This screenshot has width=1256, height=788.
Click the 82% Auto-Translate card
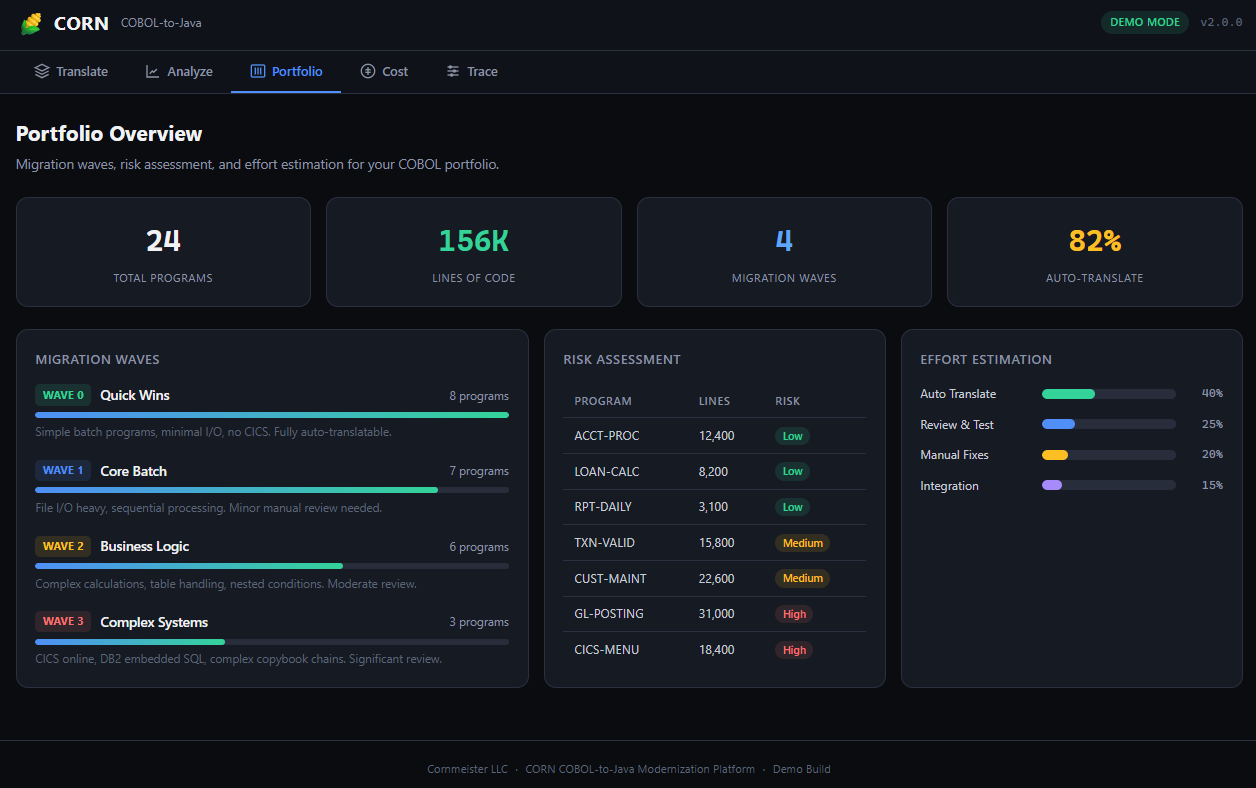click(1095, 252)
